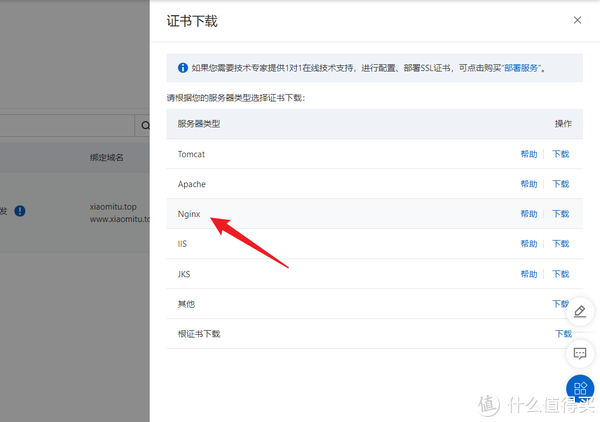
Task: Download the Apache certificate
Action: pos(561,184)
